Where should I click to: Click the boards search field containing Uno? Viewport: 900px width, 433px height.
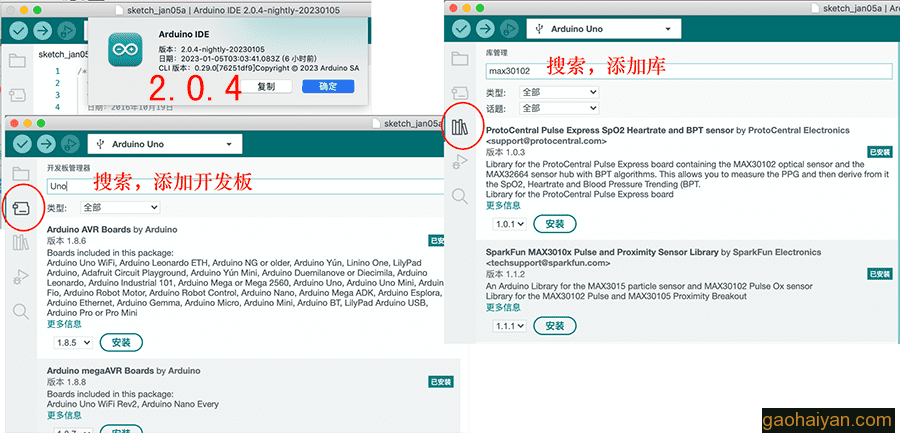tap(246, 186)
